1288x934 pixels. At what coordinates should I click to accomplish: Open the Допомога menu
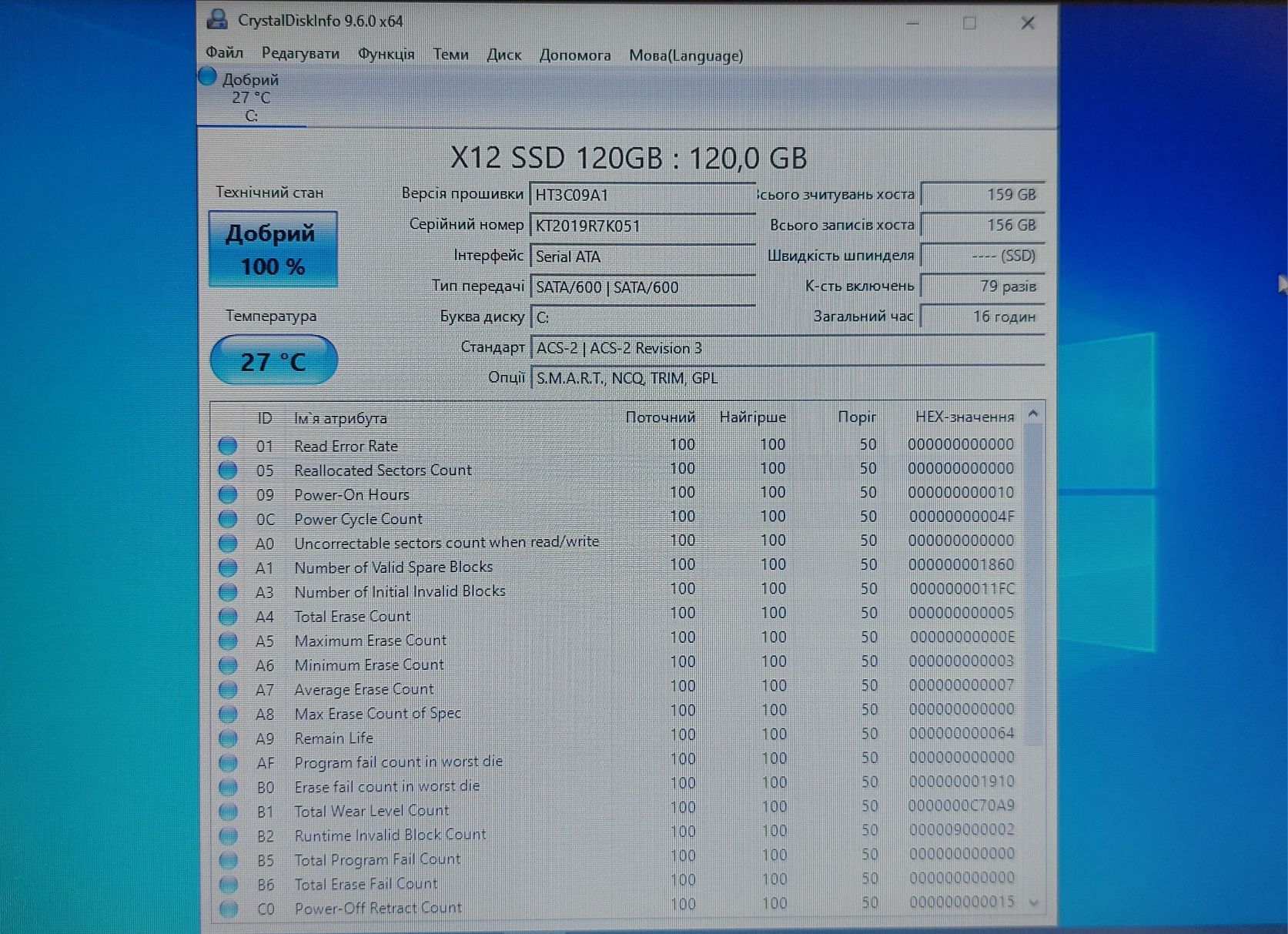coord(575,55)
